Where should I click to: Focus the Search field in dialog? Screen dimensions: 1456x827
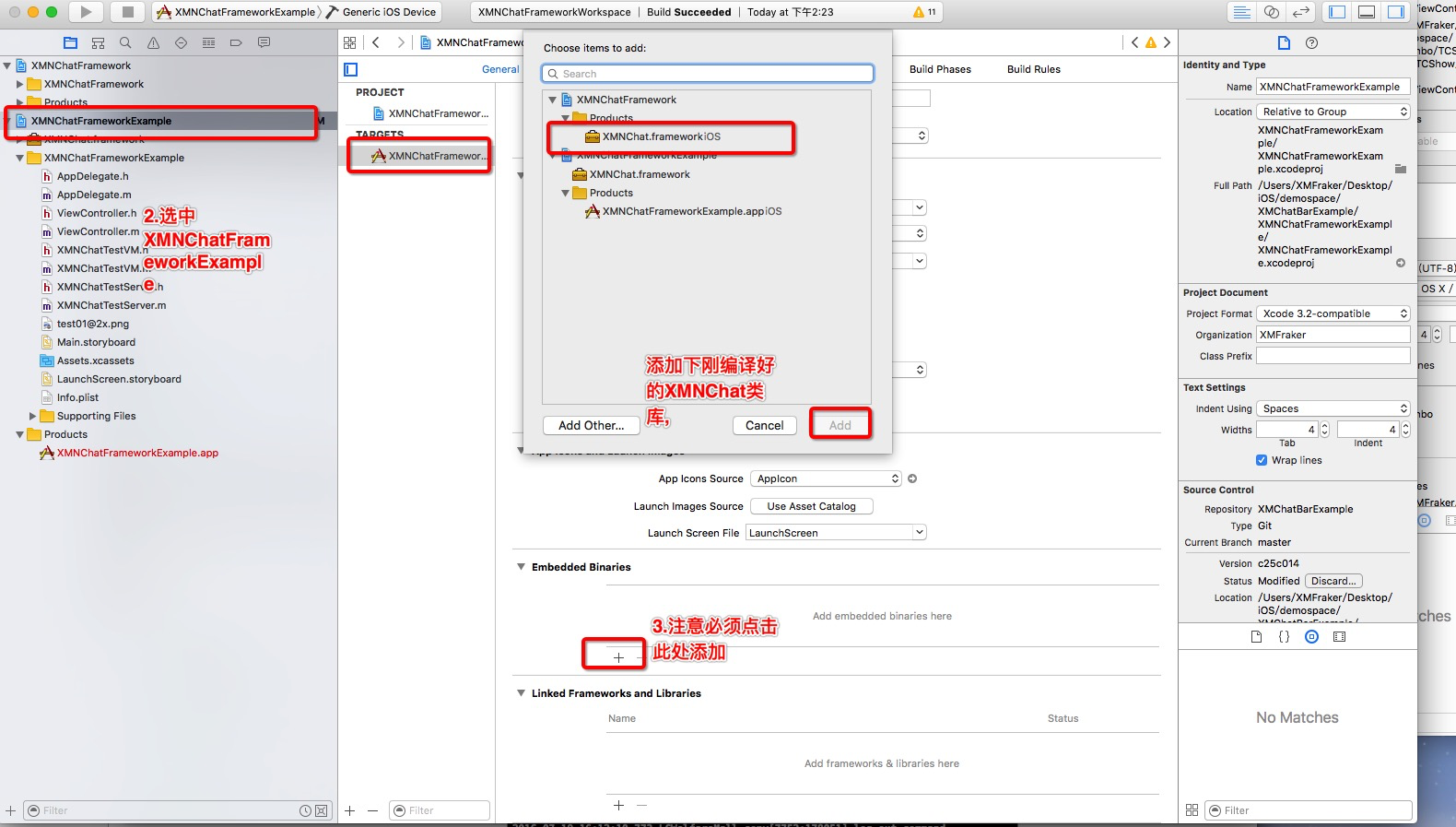(x=708, y=74)
